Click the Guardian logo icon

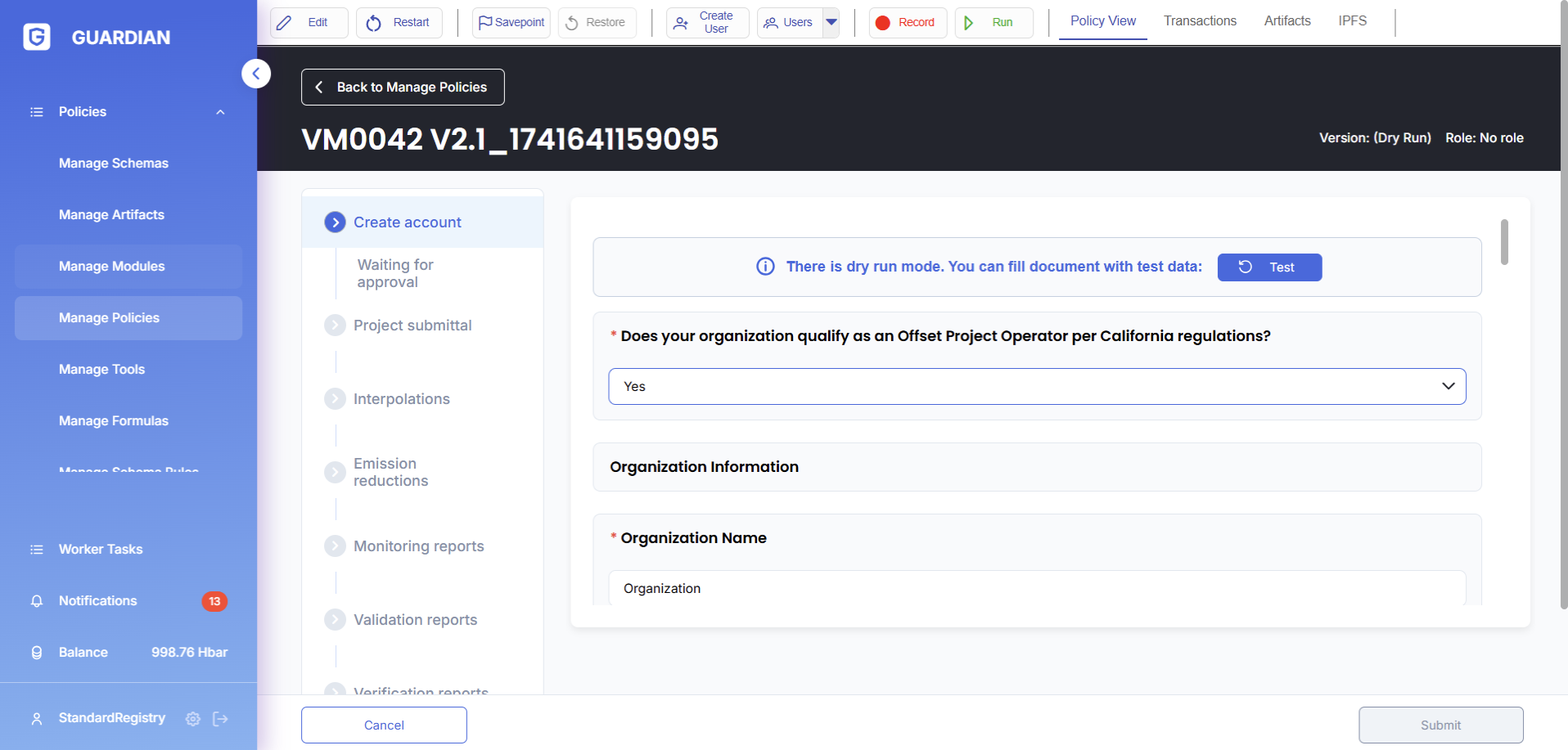click(x=37, y=37)
